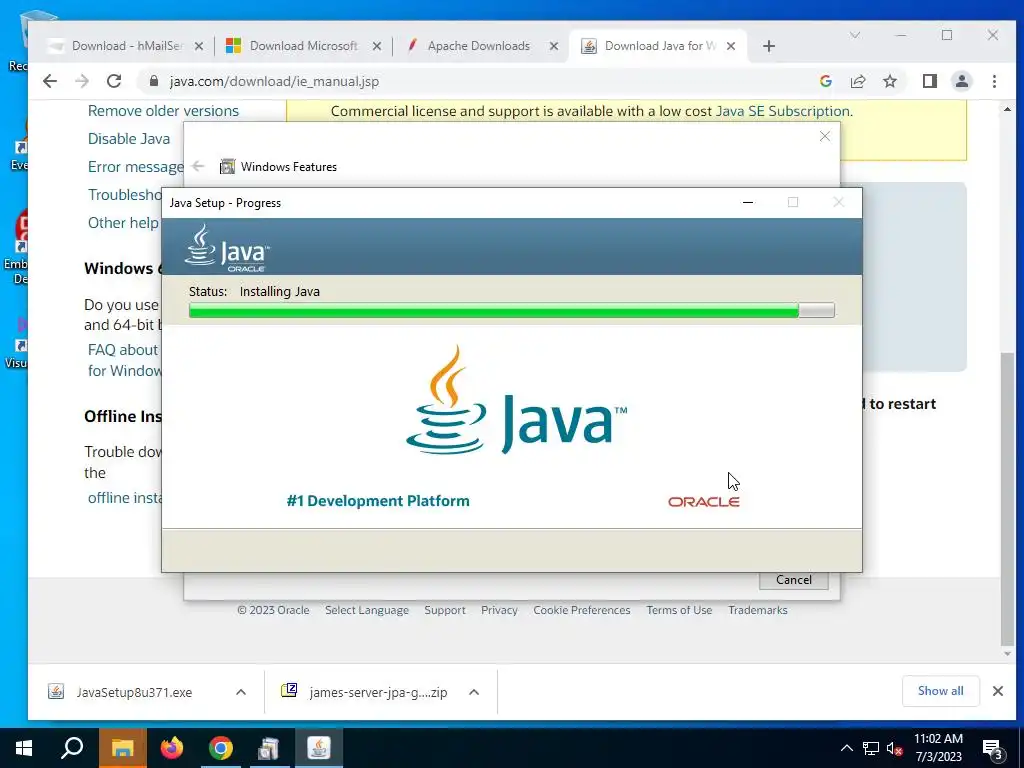Click Show all downloads button
Viewport: 1024px width, 768px height.
940,691
